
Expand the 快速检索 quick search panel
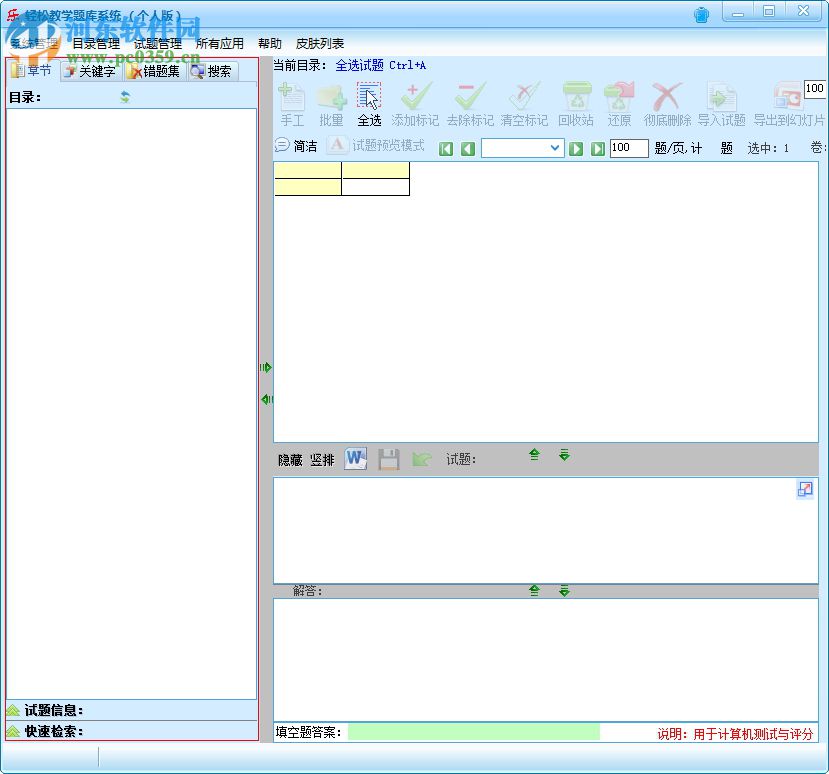coord(50,731)
